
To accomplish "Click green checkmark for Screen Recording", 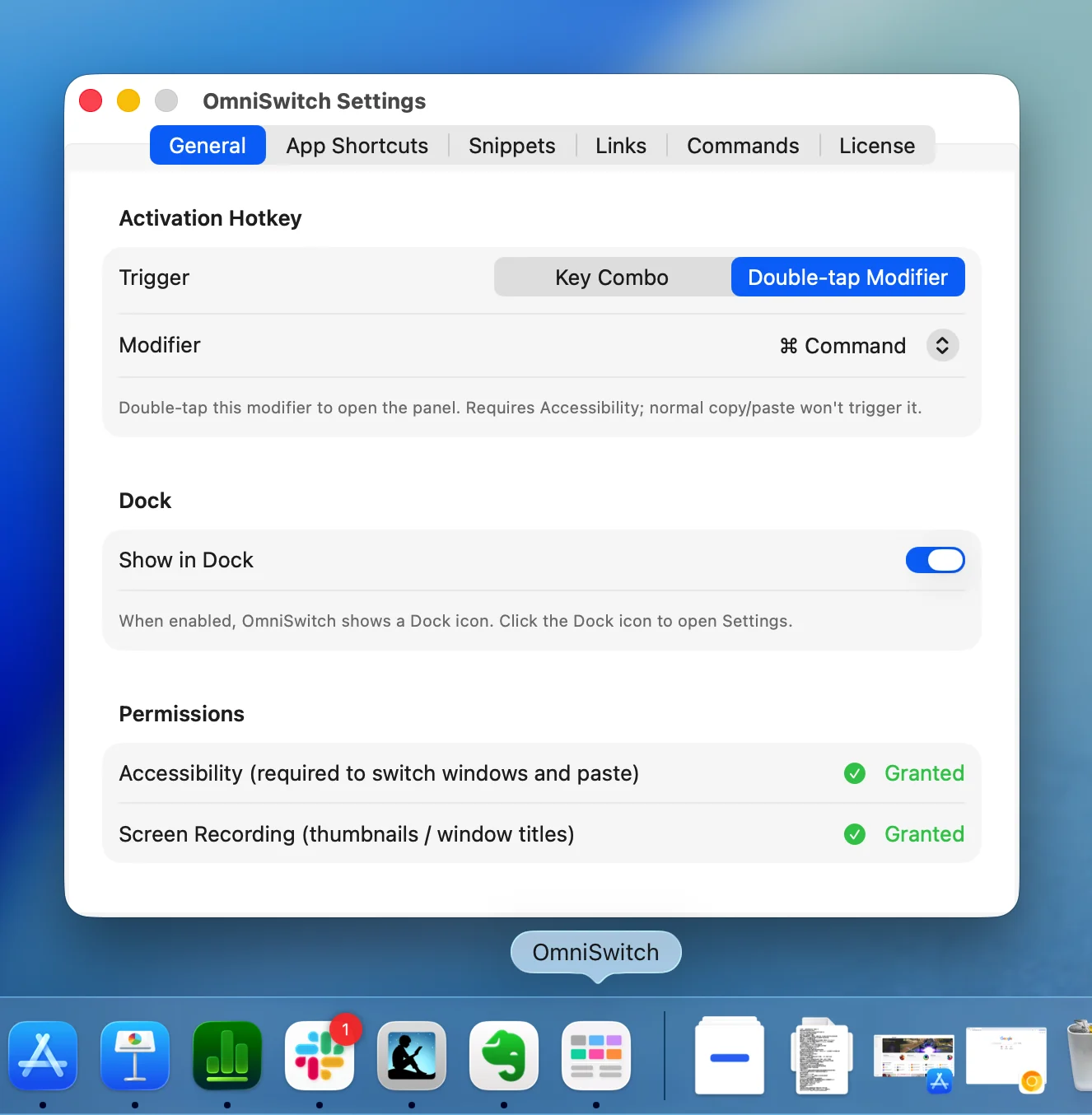I will click(x=855, y=834).
